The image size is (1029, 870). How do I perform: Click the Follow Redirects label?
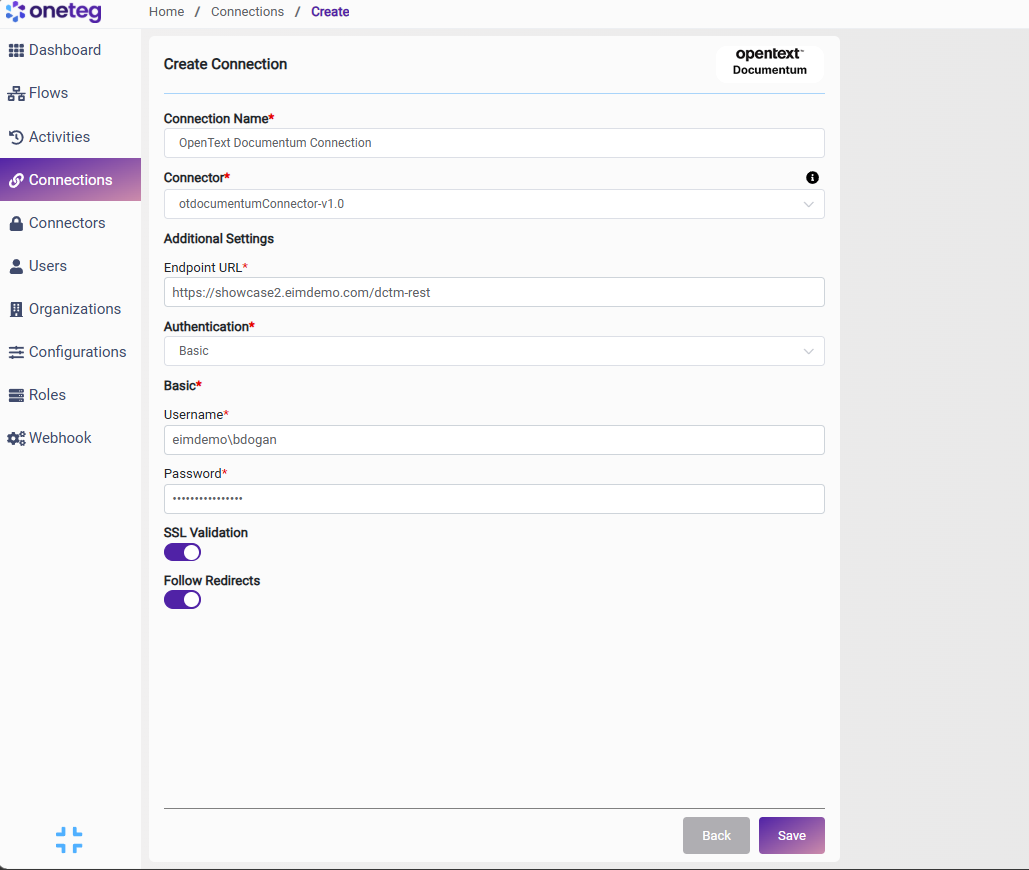(x=212, y=581)
